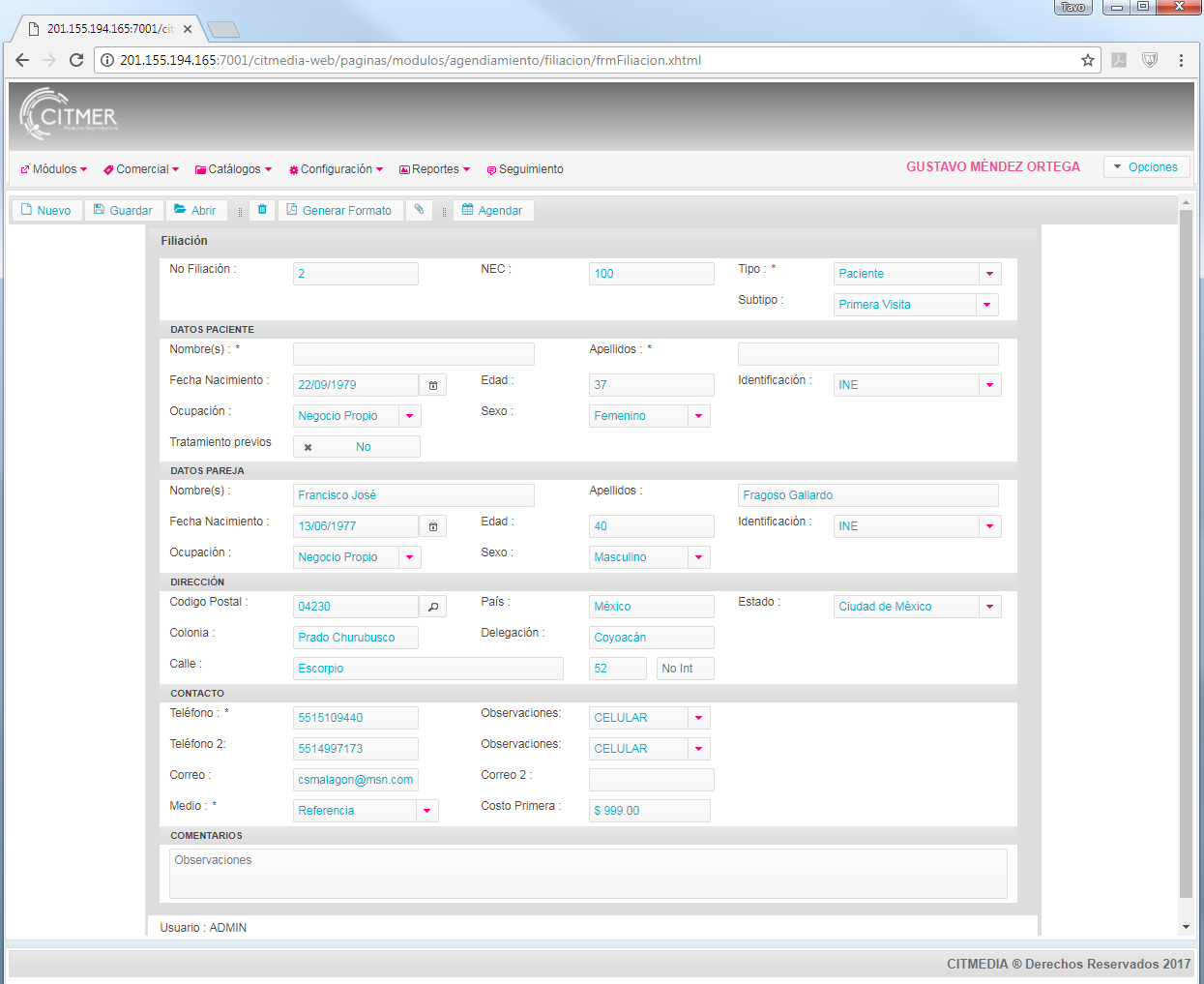1204x984 pixels.
Task: Expand patient Ocupación dropdown
Action: [409, 416]
